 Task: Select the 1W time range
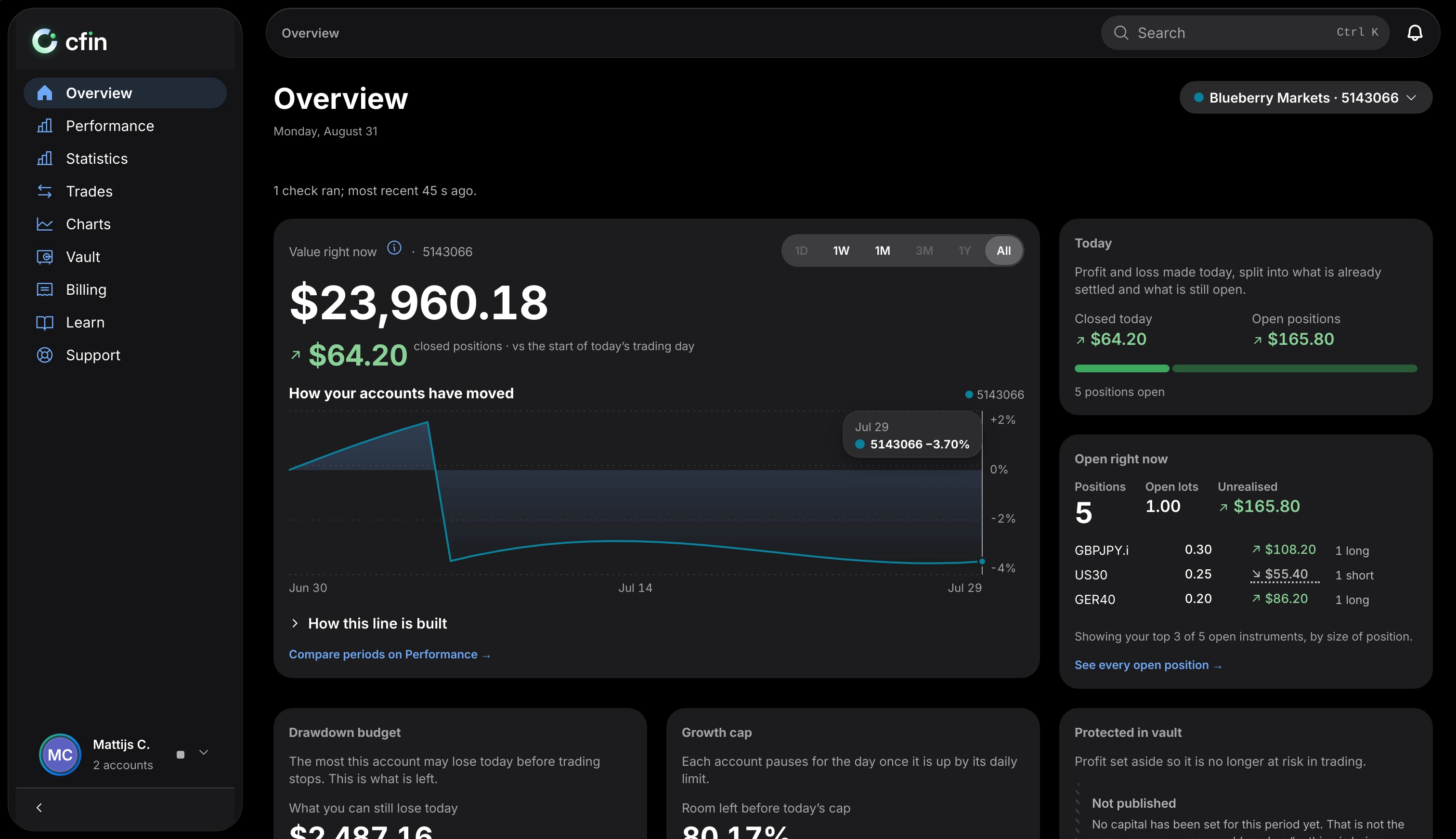tap(841, 250)
